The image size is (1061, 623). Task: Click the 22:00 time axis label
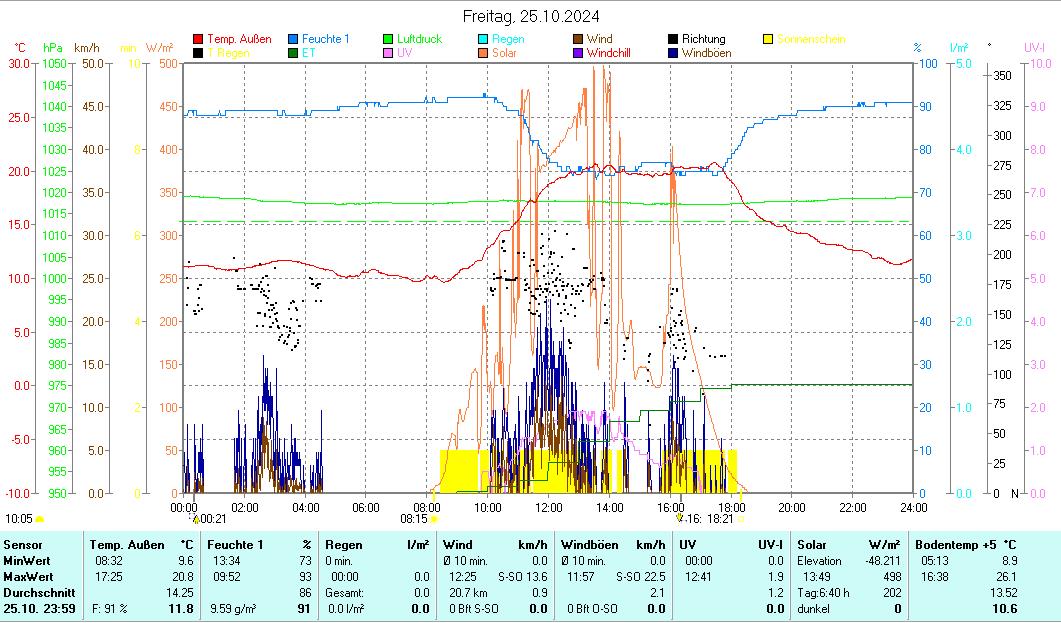point(853,507)
